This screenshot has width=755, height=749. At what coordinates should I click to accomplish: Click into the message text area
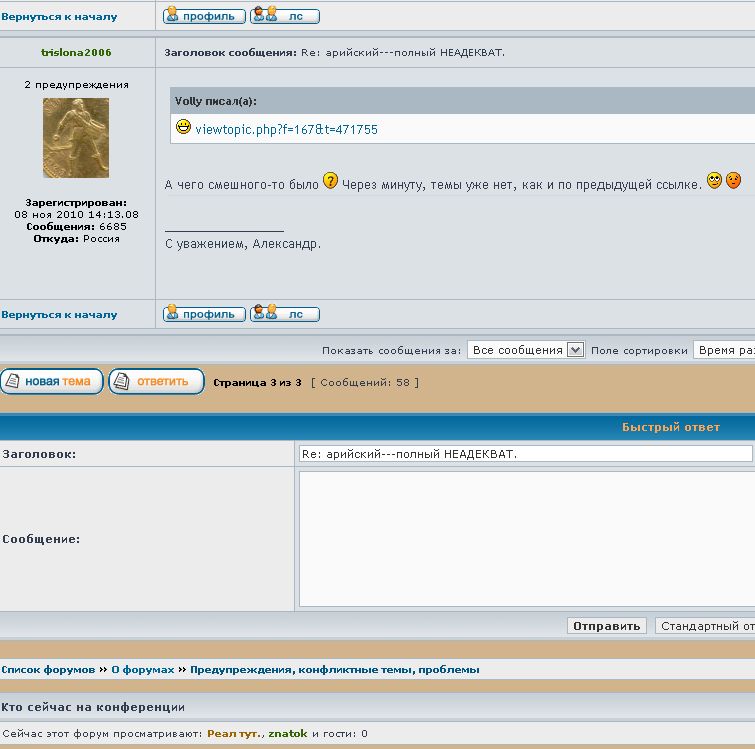click(525, 538)
